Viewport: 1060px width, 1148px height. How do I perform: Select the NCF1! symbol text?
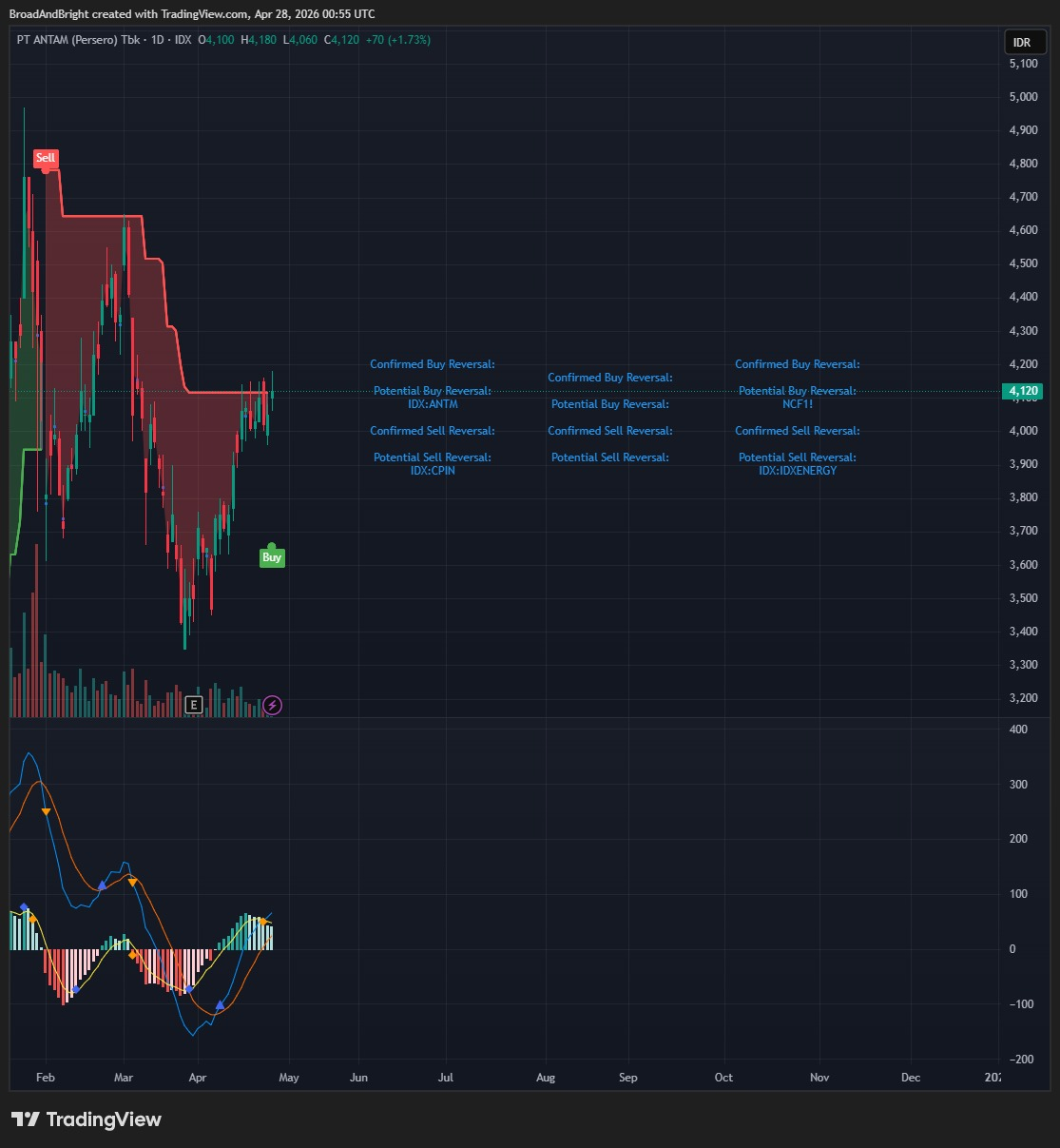[798, 404]
